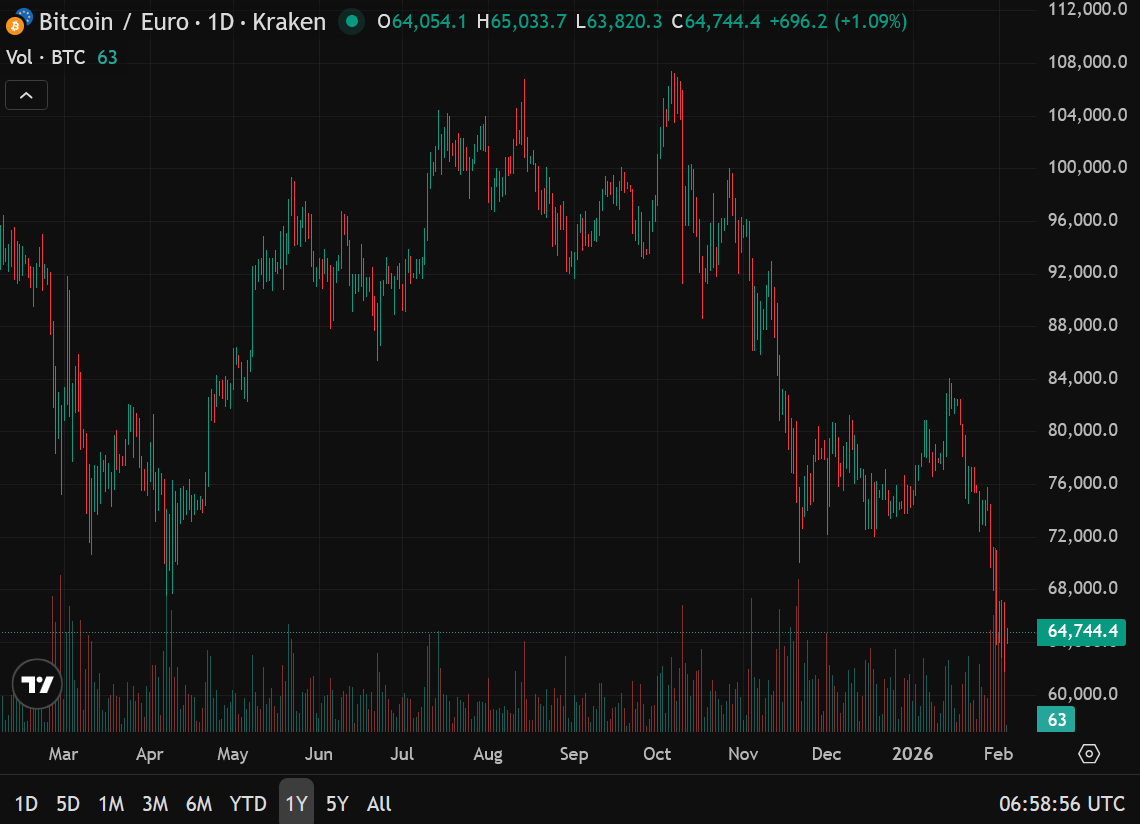Click the 96,000.0 price axis label
This screenshot has height=824, width=1140.
click(1083, 220)
